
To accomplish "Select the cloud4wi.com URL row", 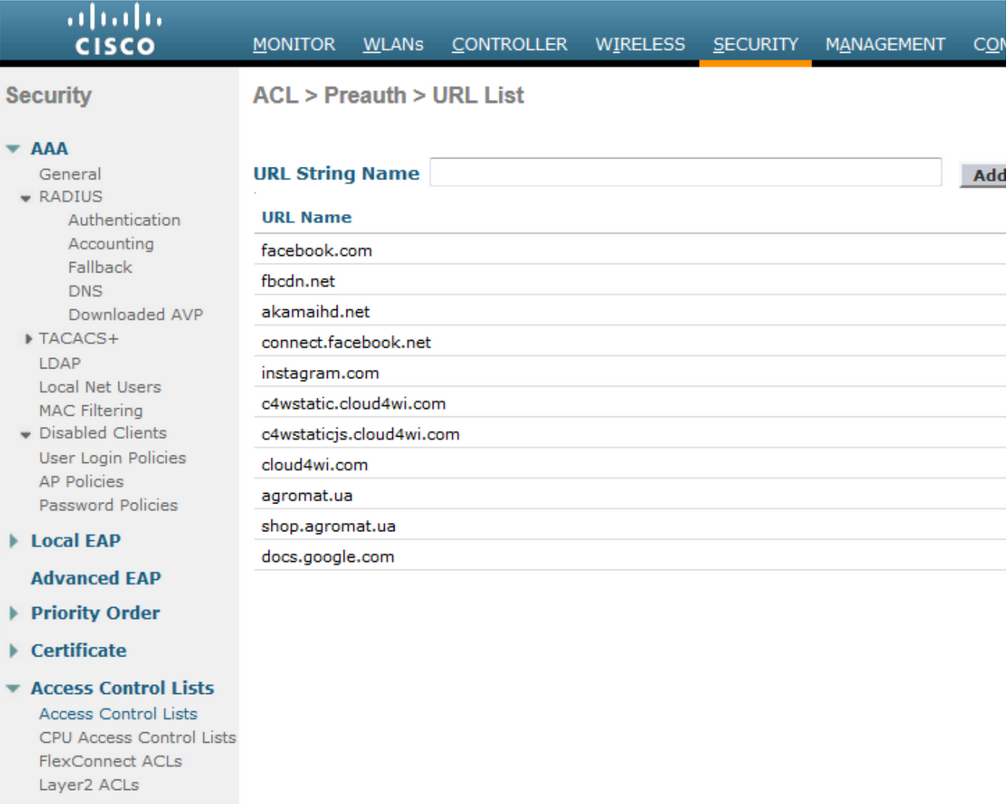I will pyautogui.click(x=630, y=465).
